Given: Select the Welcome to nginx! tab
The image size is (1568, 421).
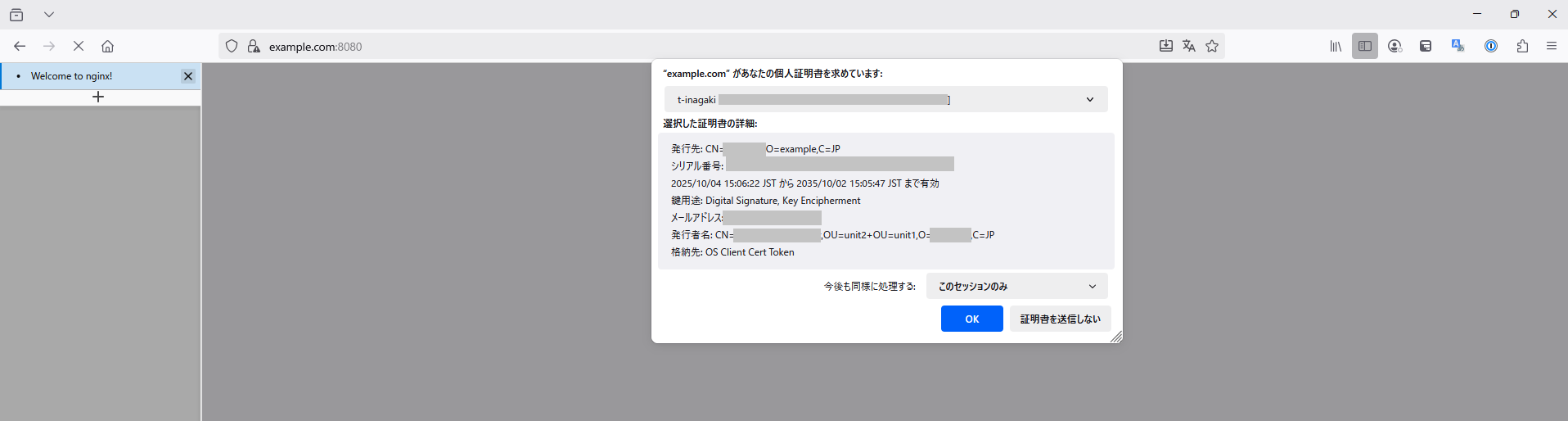Looking at the screenshot, I should coord(90,76).
